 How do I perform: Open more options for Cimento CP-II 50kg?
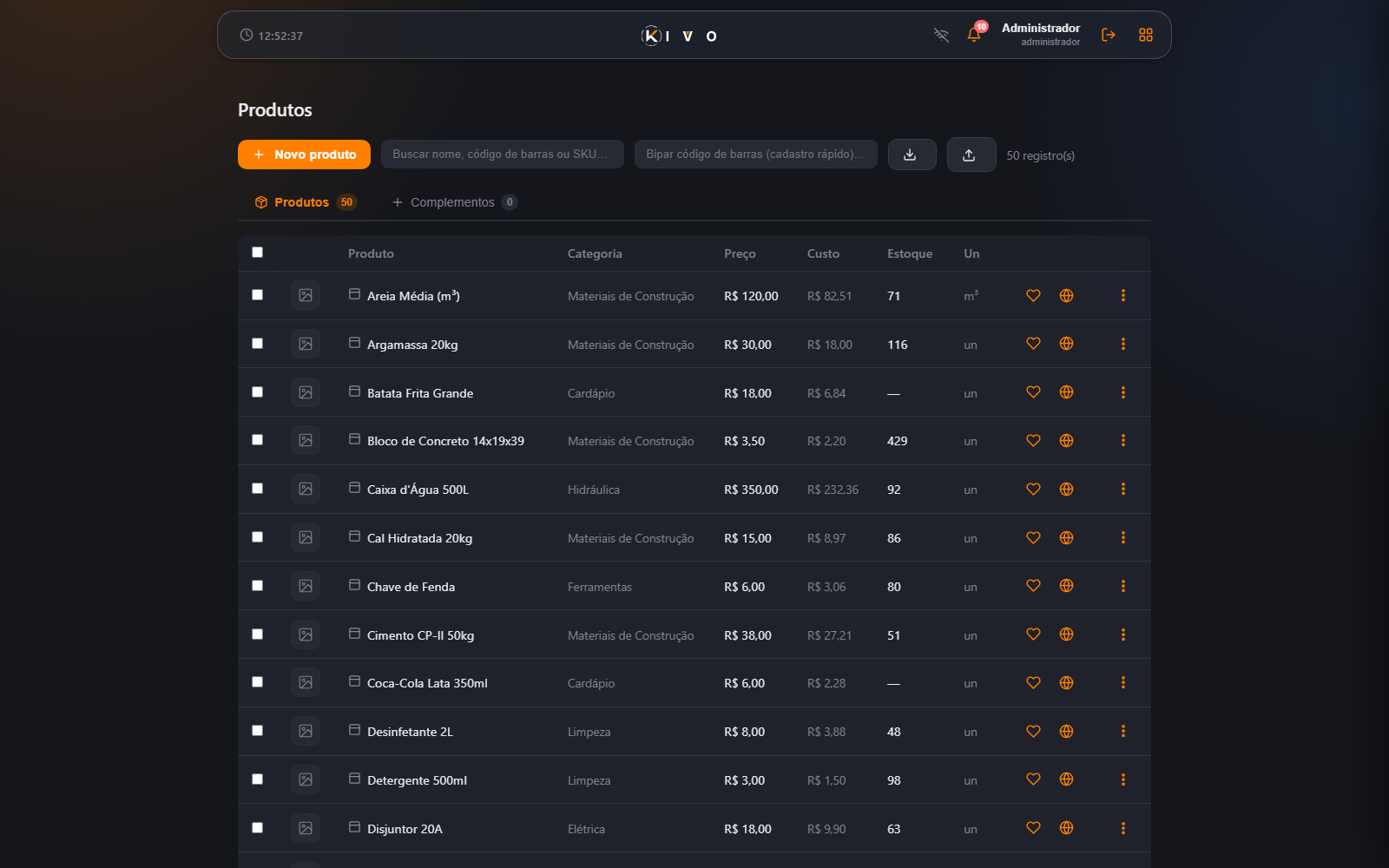pos(1122,635)
